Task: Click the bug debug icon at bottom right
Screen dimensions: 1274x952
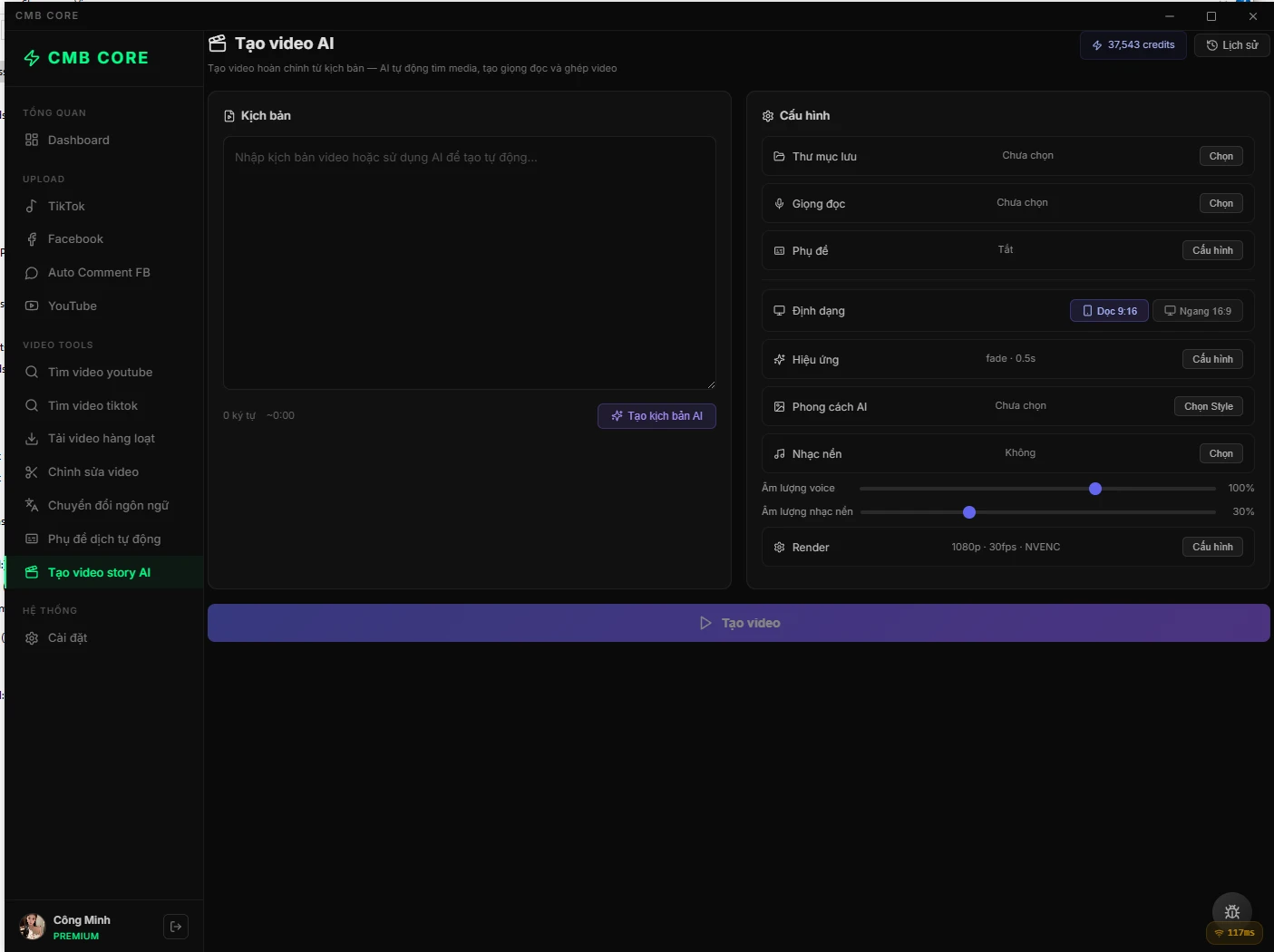Action: 1231,911
